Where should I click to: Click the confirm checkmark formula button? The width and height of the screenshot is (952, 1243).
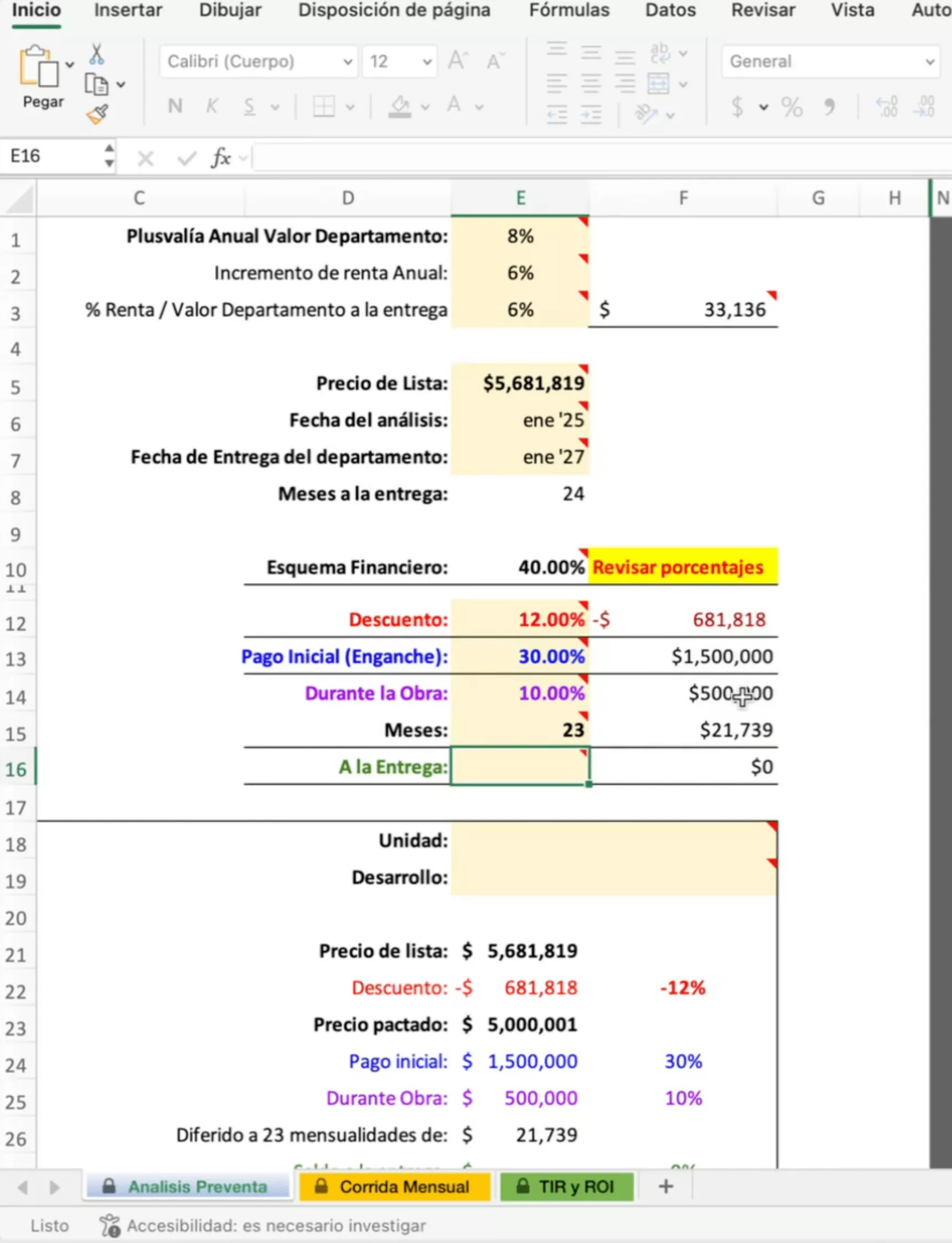[x=187, y=159]
